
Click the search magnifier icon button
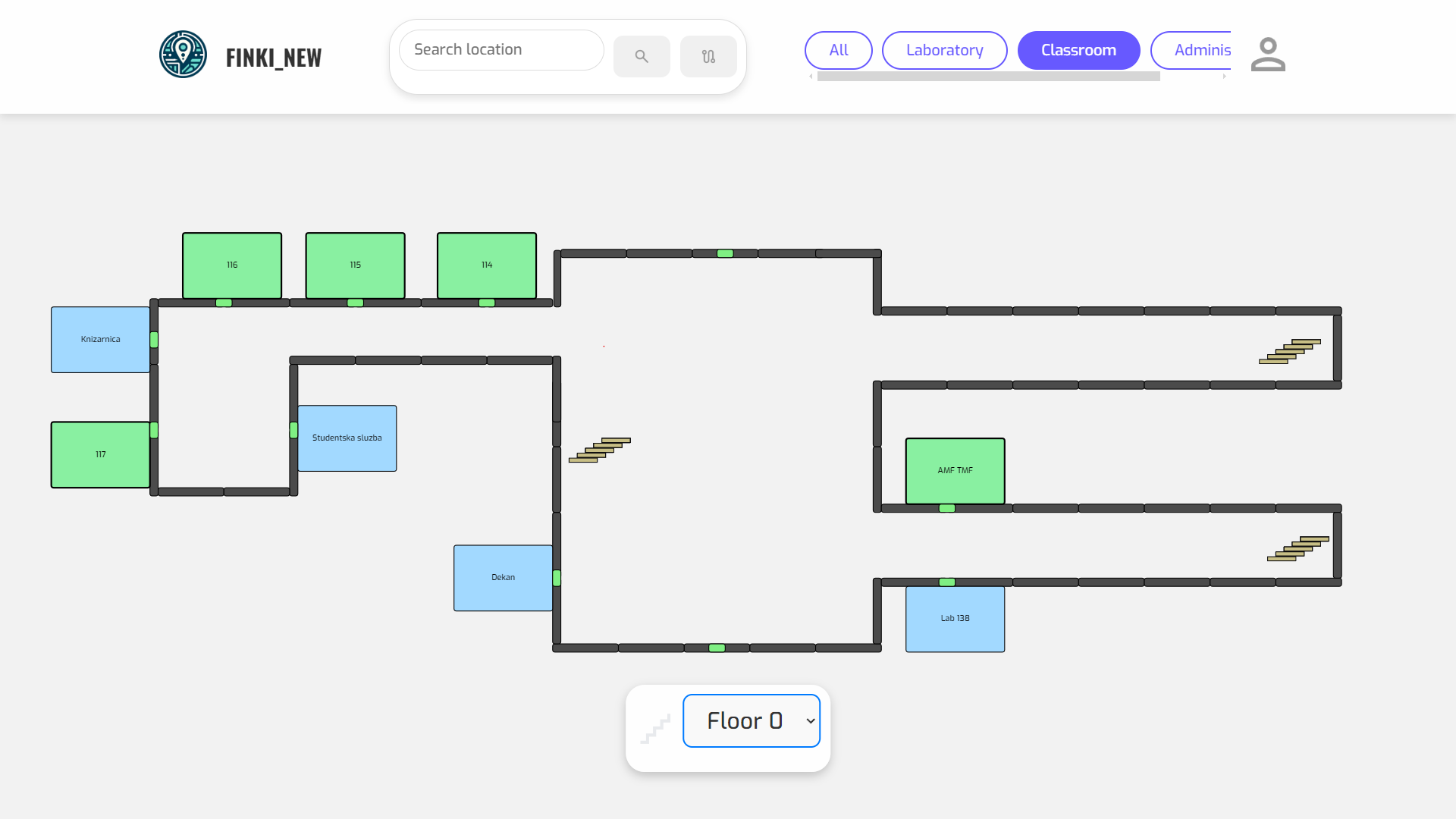642,56
